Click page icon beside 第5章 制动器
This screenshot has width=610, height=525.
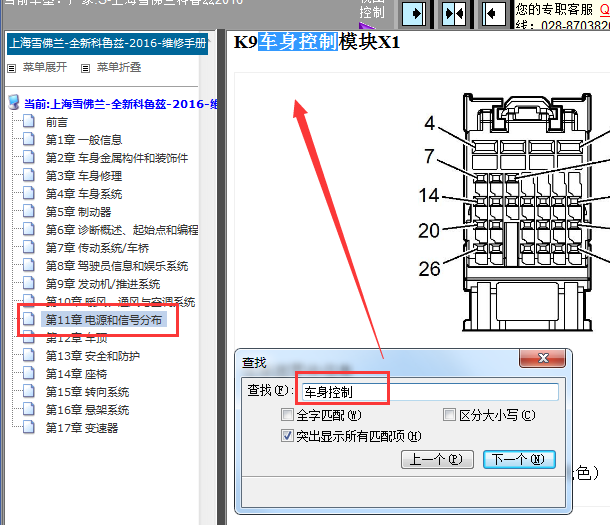click(29, 211)
